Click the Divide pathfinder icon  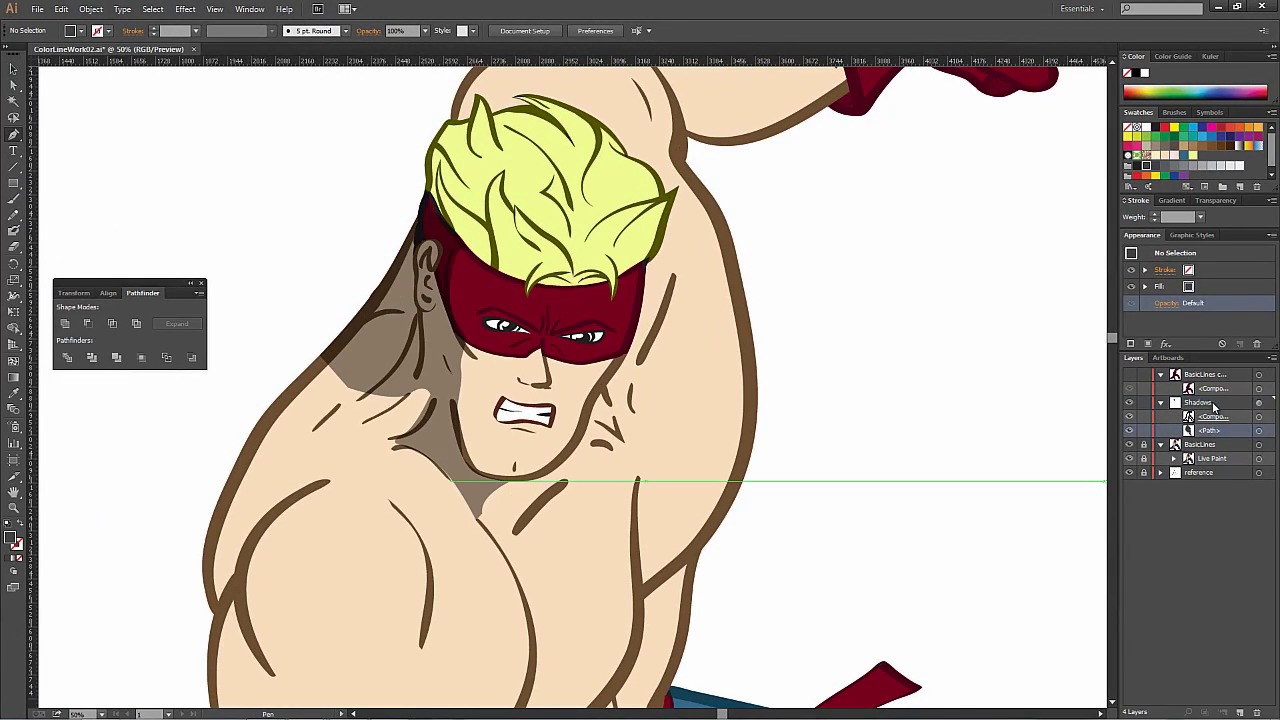point(67,358)
